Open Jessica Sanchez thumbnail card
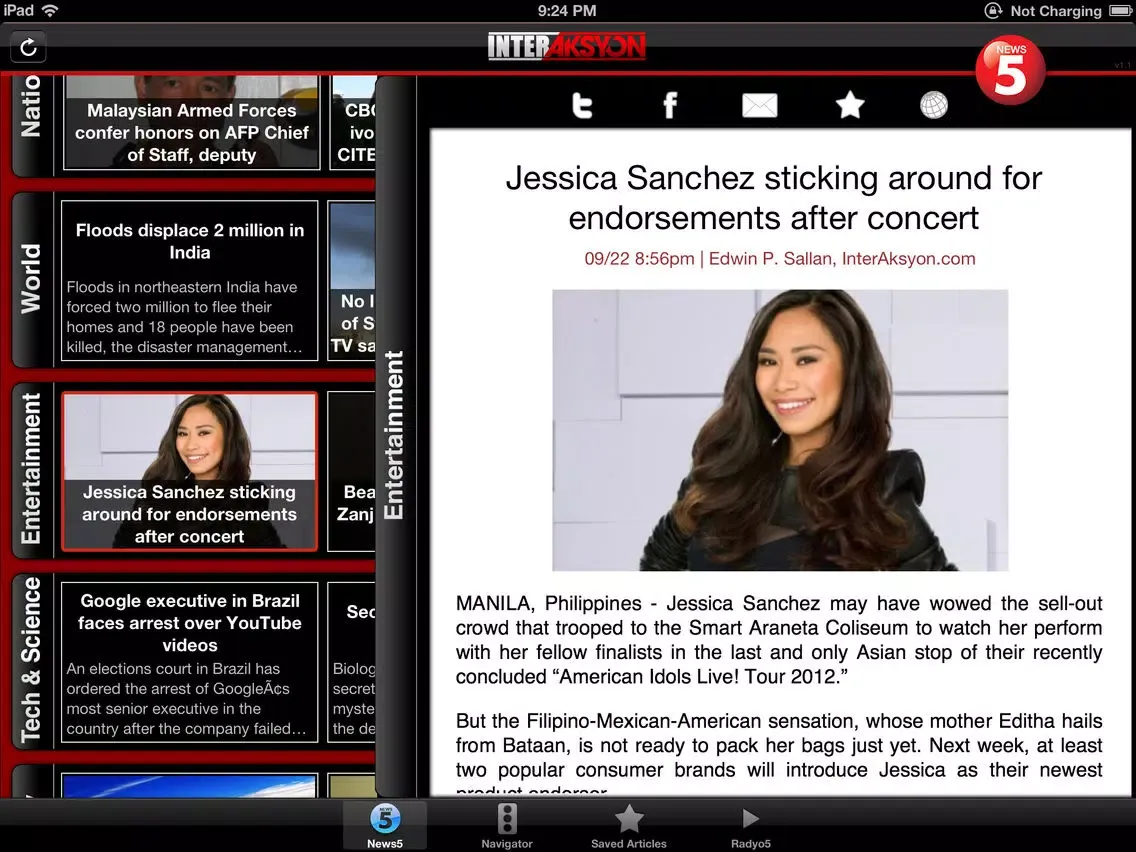Screen dimensions: 1136x852 pos(190,472)
